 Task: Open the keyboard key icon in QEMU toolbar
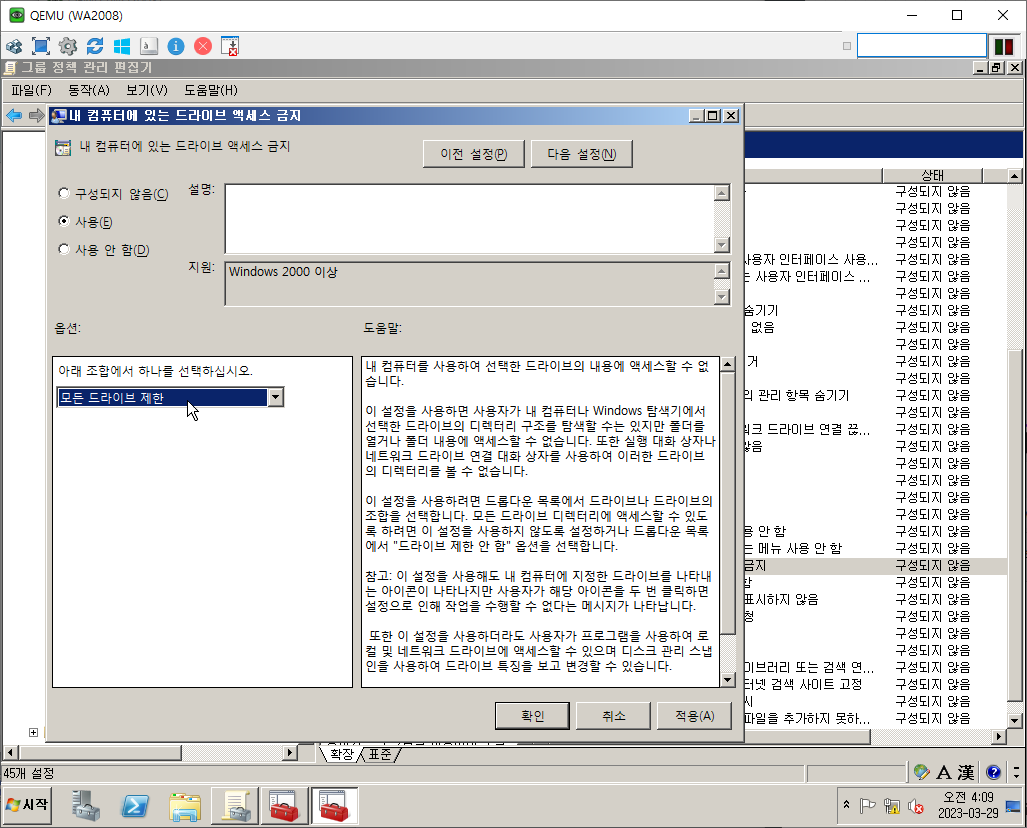(149, 46)
